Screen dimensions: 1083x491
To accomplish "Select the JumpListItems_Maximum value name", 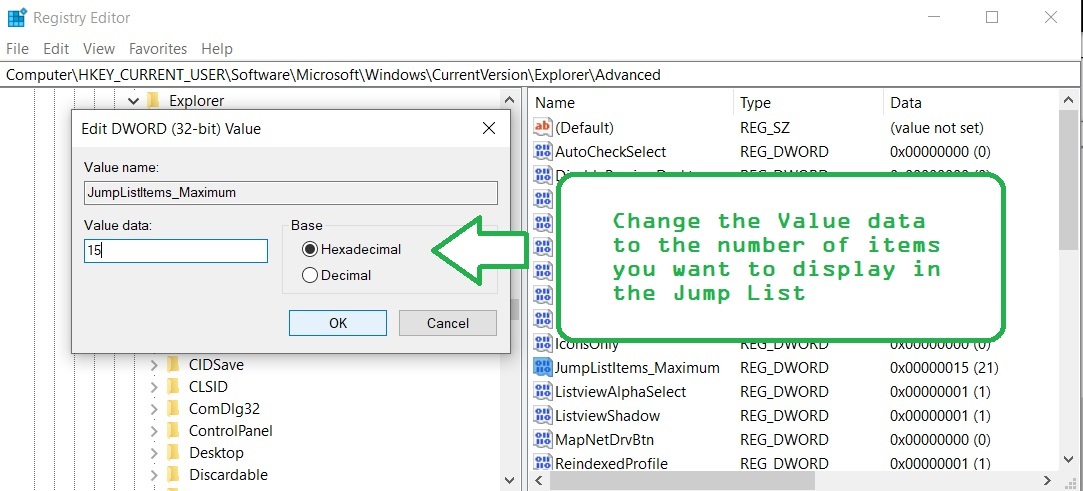I will point(638,367).
